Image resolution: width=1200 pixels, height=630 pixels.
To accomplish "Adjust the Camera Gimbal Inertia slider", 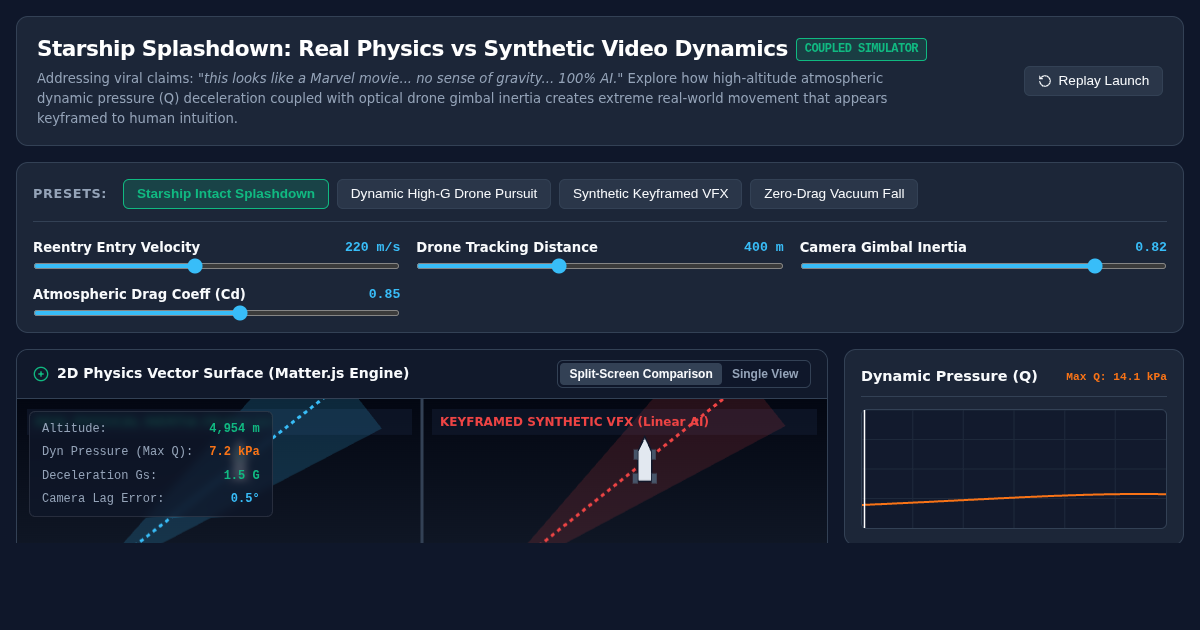I will 983,266.
